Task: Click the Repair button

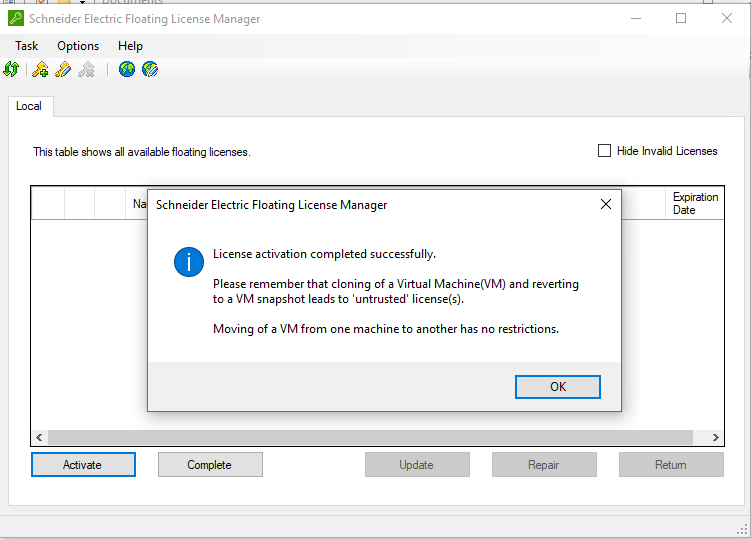Action: click(x=544, y=465)
